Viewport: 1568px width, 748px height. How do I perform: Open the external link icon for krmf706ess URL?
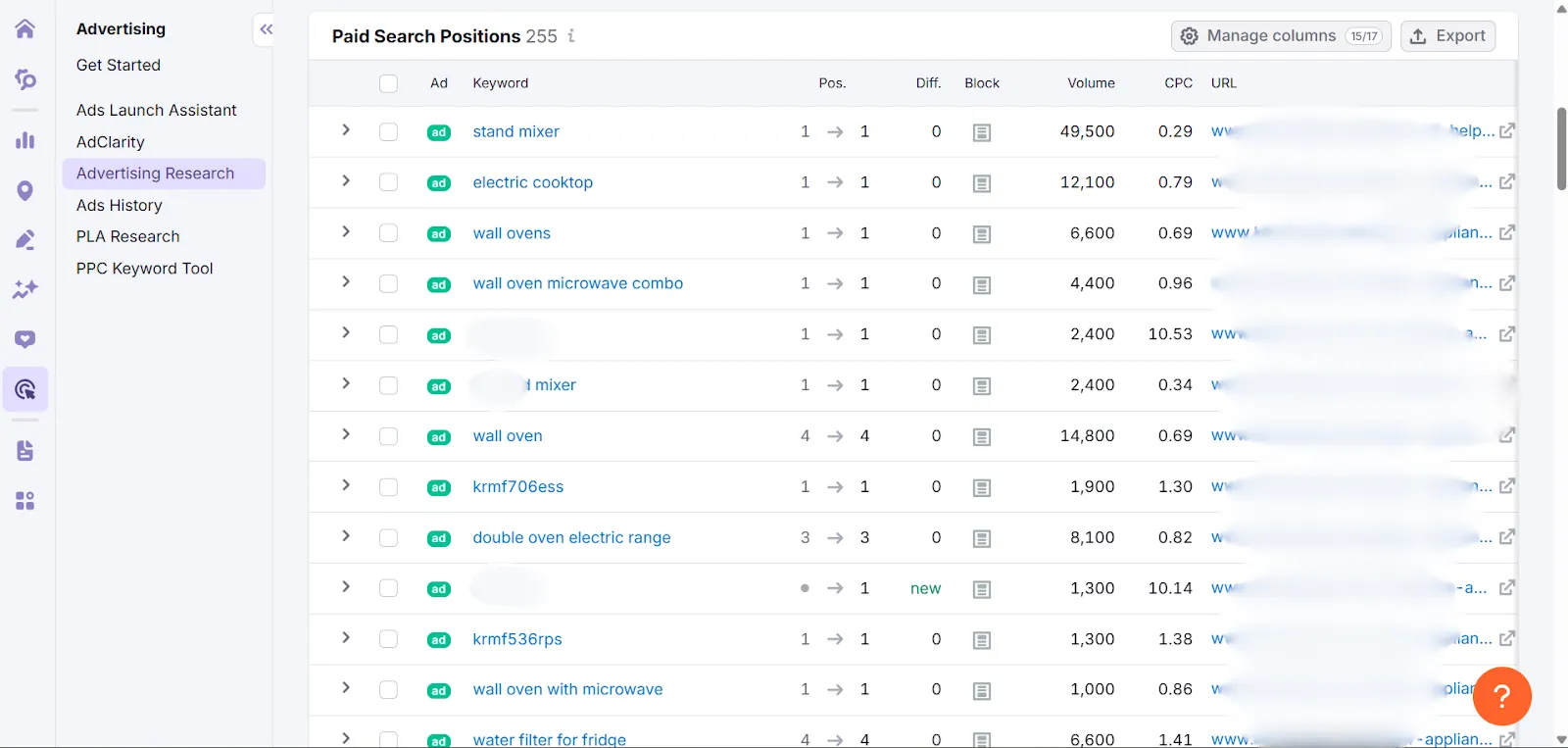pos(1507,486)
